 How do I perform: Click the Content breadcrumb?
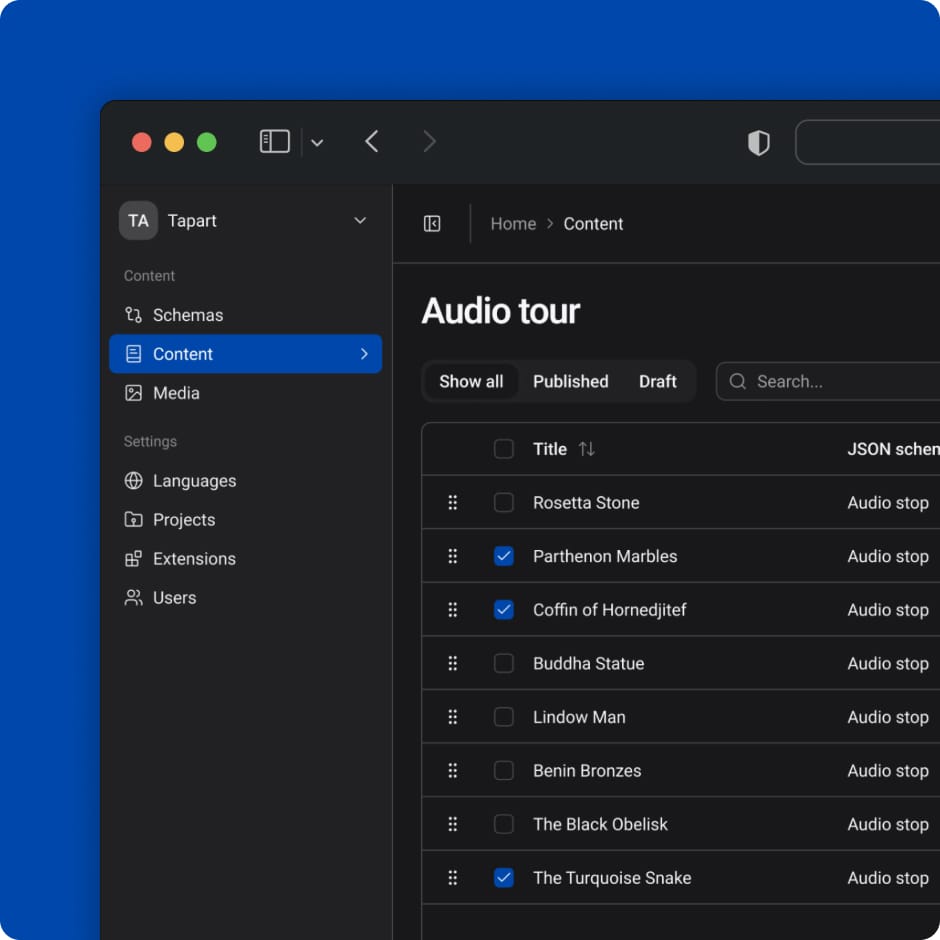[593, 224]
